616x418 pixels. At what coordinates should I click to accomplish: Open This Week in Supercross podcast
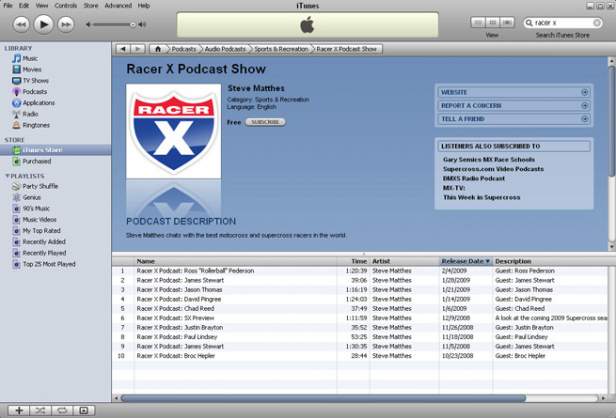[x=482, y=197]
